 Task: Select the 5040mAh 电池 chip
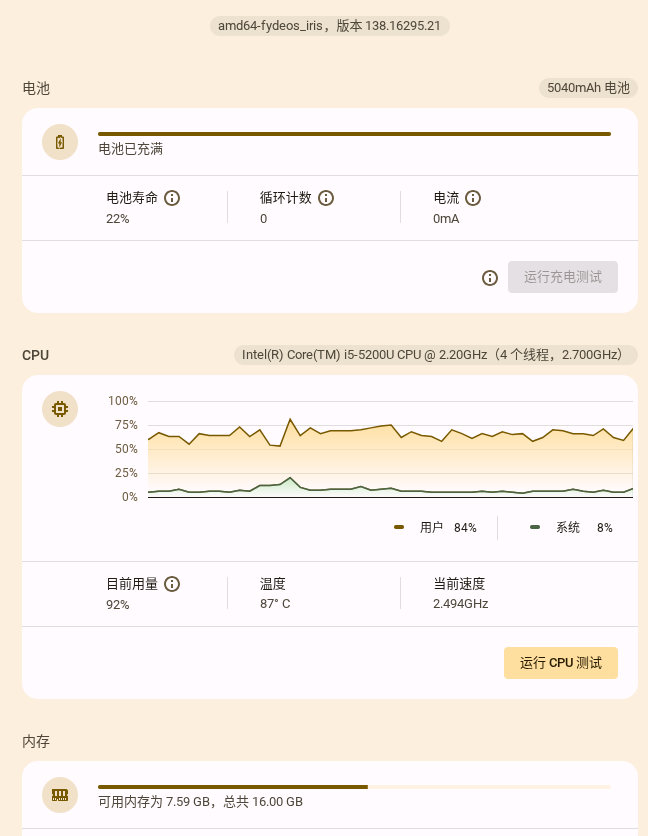588,88
